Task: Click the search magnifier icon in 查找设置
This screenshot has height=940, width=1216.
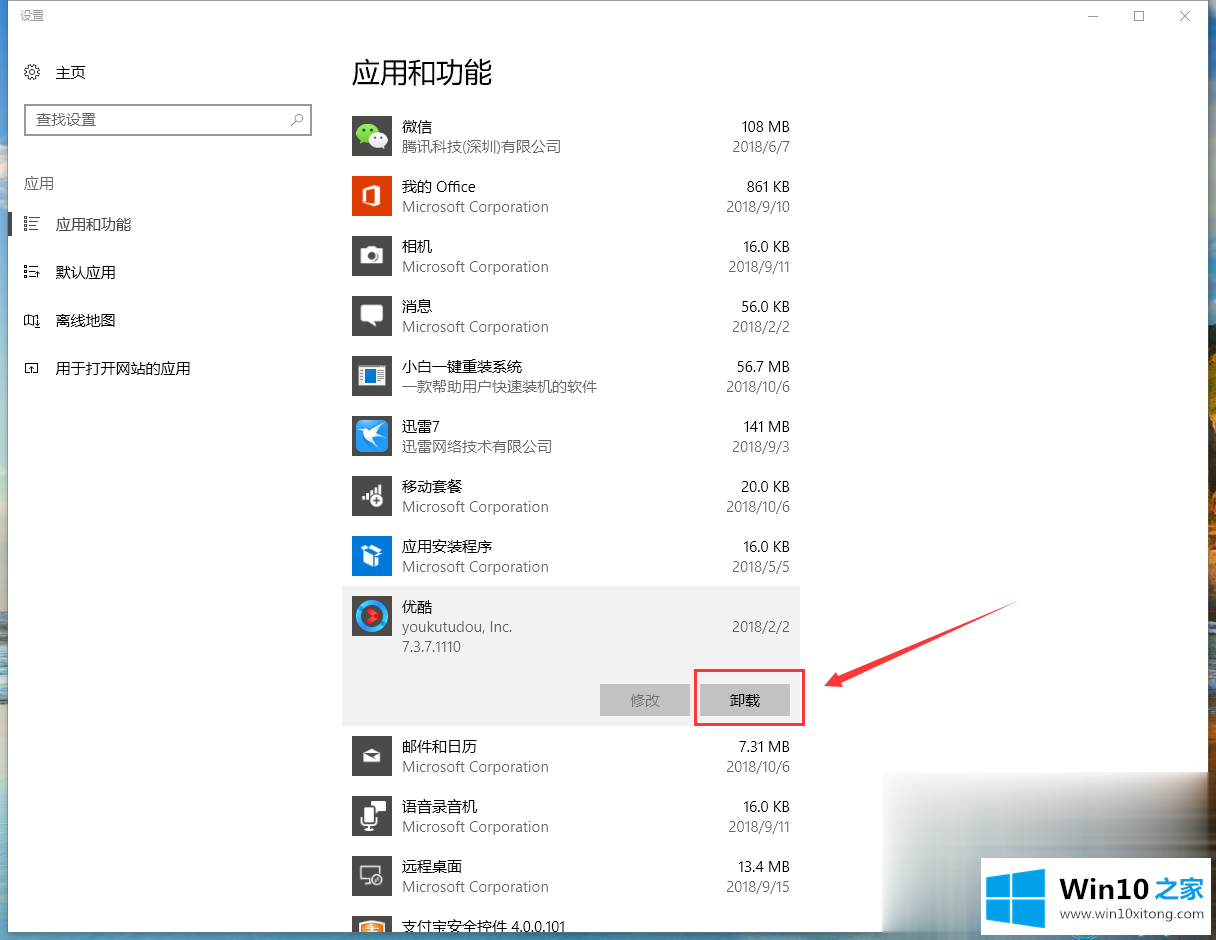Action: coord(297,119)
